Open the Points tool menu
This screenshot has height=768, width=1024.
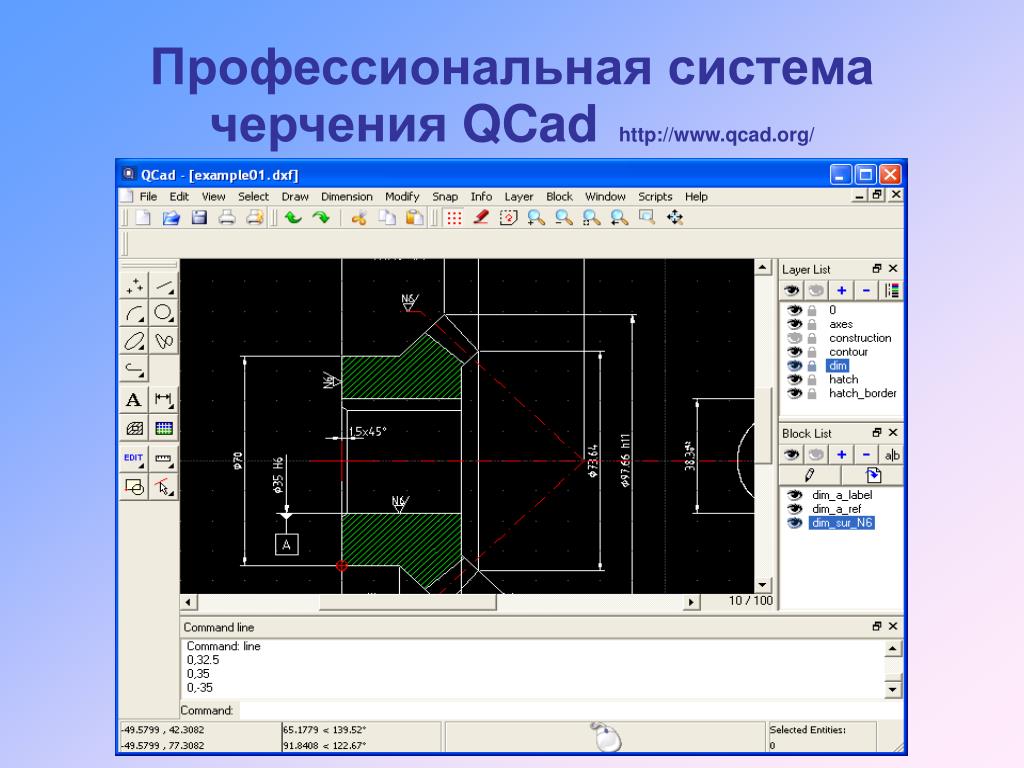(135, 285)
